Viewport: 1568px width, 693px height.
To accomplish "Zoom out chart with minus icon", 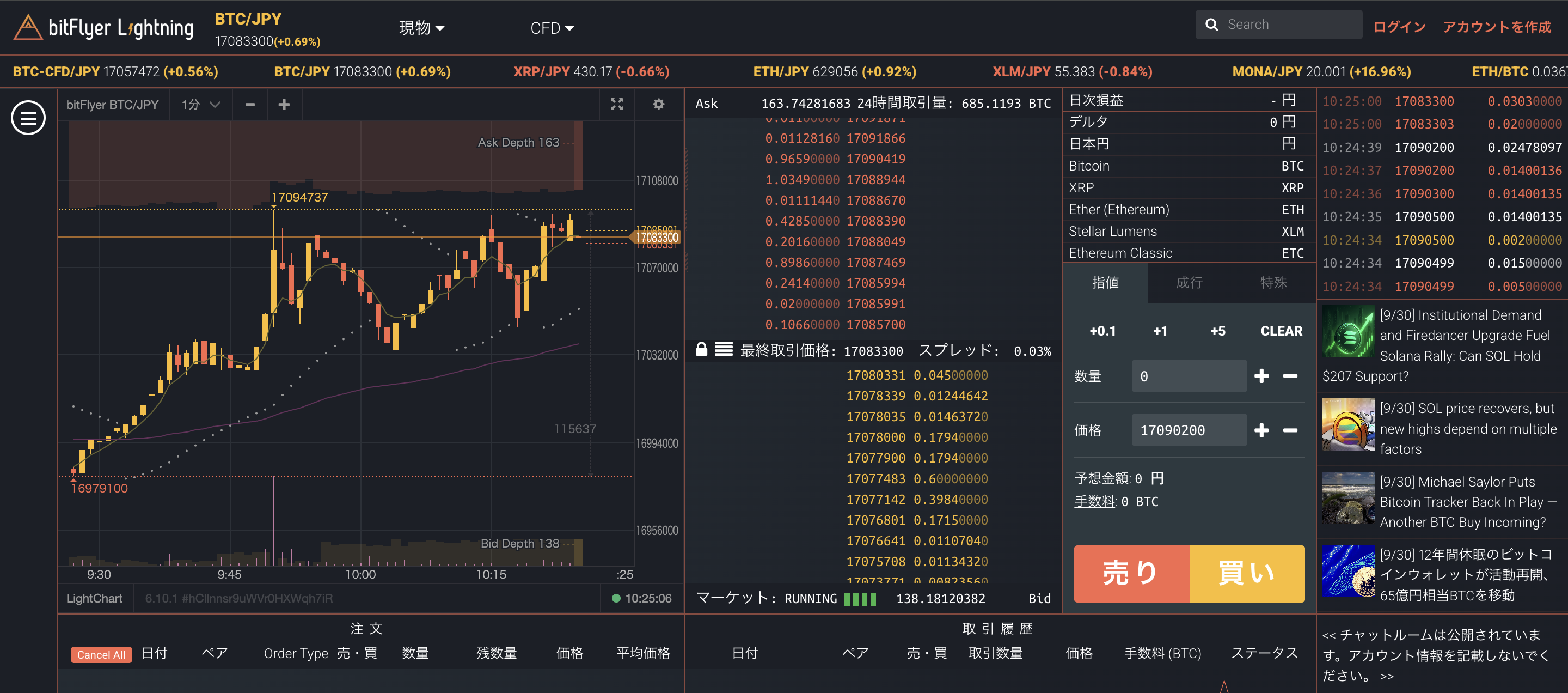I will pos(249,105).
